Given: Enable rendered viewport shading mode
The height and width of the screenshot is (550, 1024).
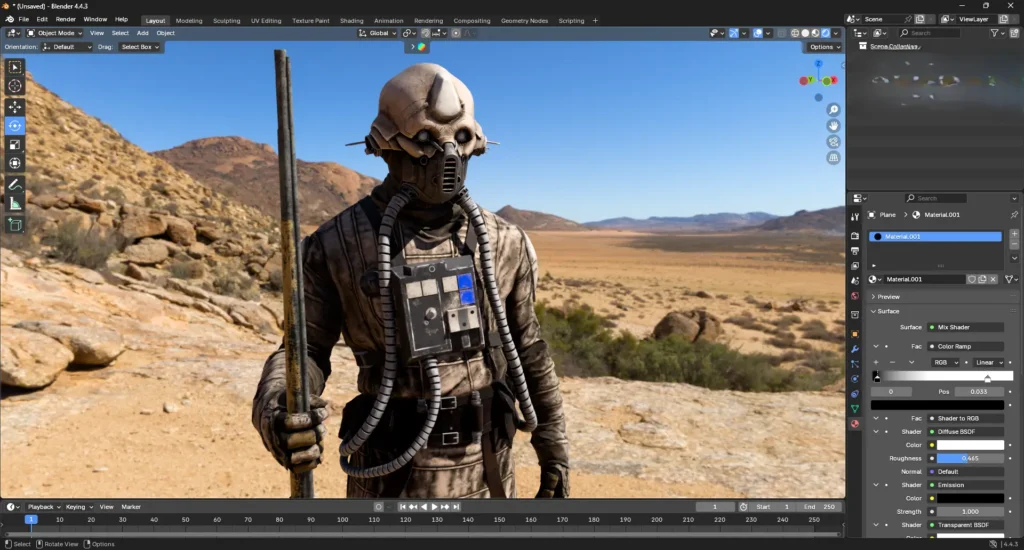Looking at the screenshot, I should 826,33.
